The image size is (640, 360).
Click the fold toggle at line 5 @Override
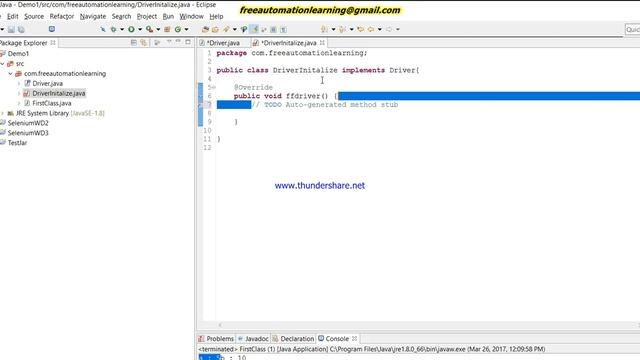pos(213,87)
